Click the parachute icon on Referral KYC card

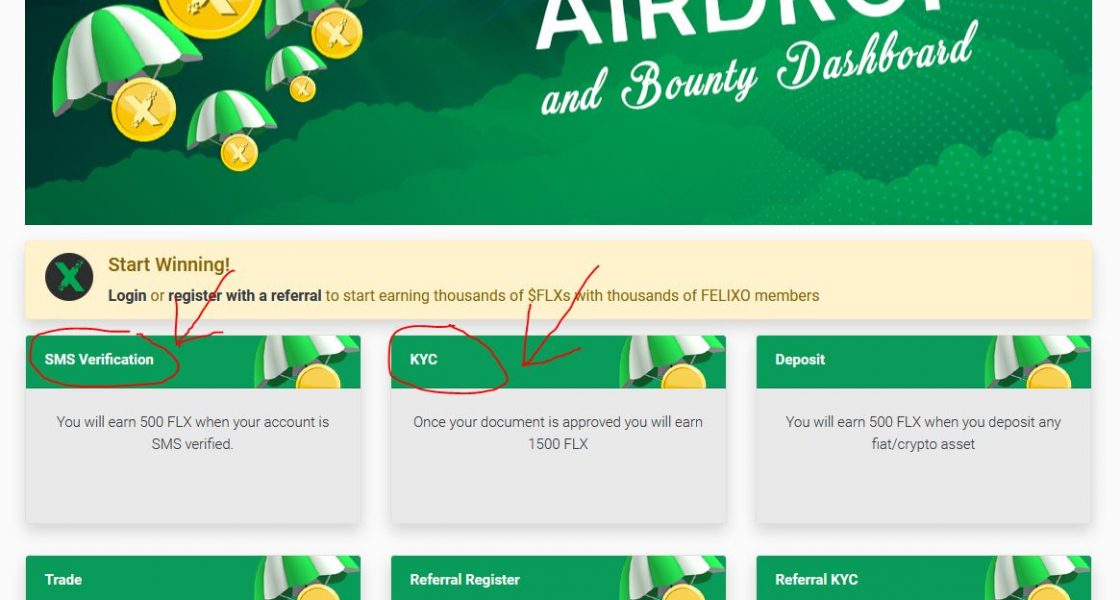point(1038,578)
